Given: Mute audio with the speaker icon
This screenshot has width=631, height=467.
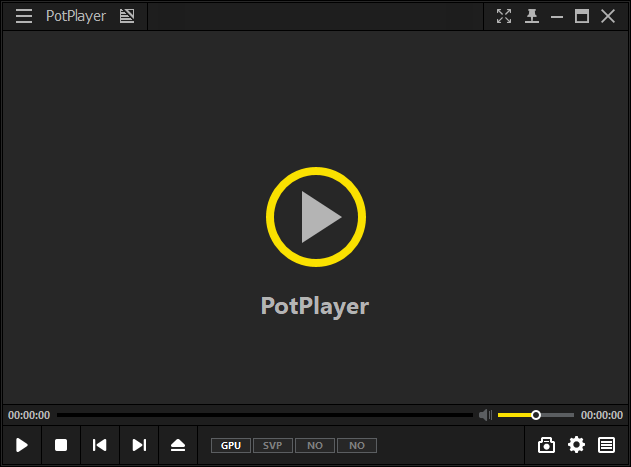Looking at the screenshot, I should pos(485,415).
